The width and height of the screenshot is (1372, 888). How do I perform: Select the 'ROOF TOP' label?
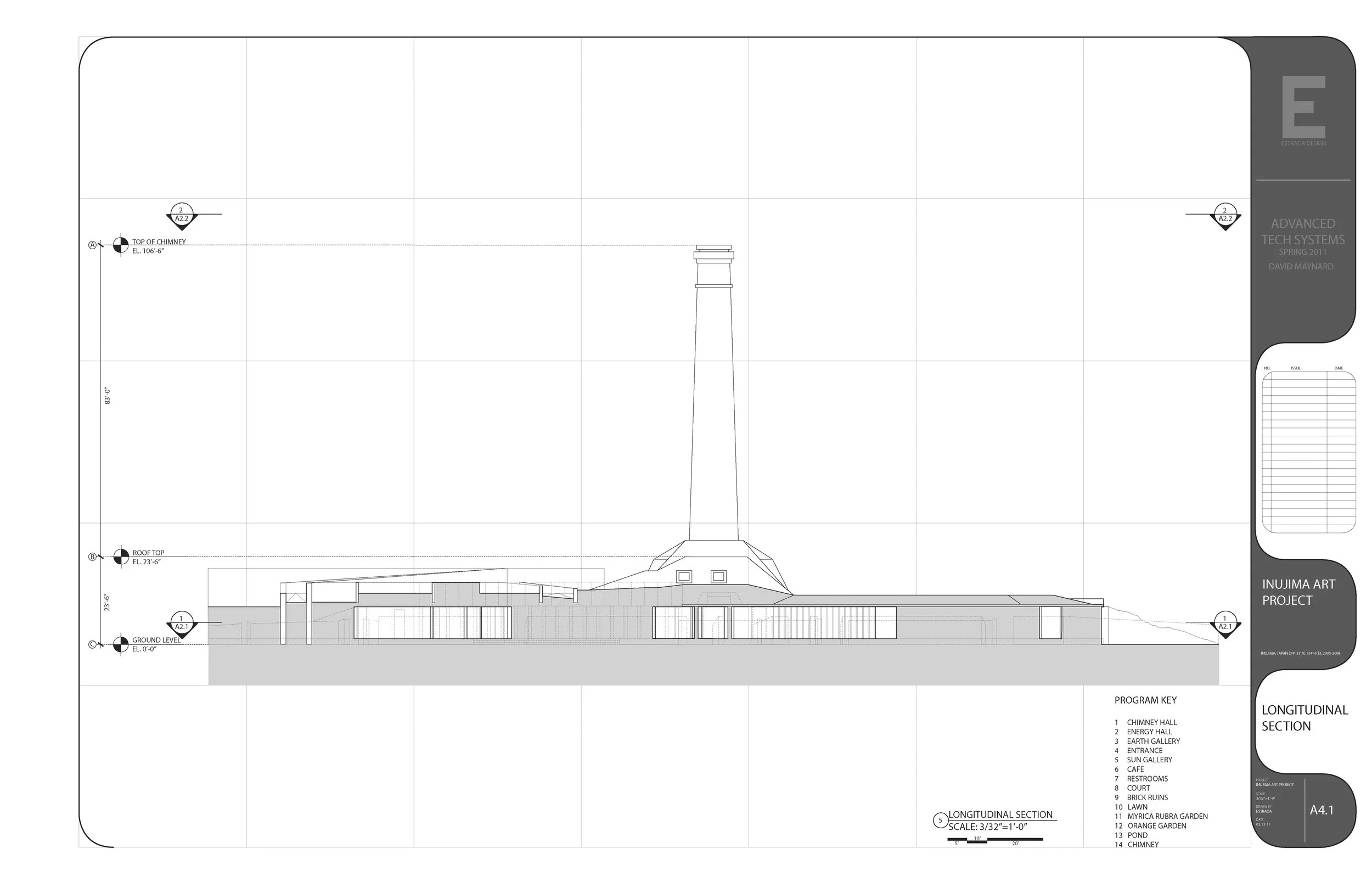click(148, 553)
